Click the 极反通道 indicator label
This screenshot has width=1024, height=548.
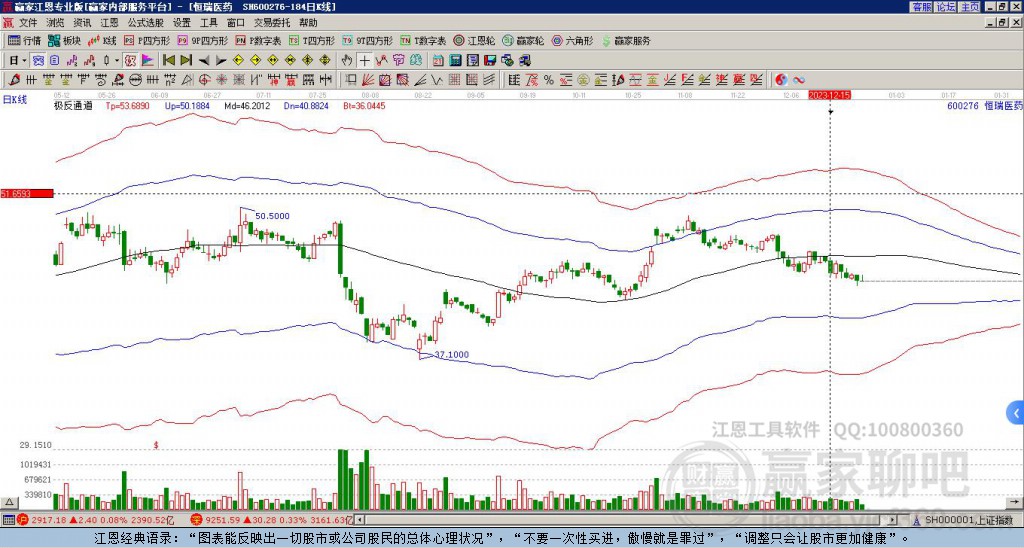pos(73,105)
